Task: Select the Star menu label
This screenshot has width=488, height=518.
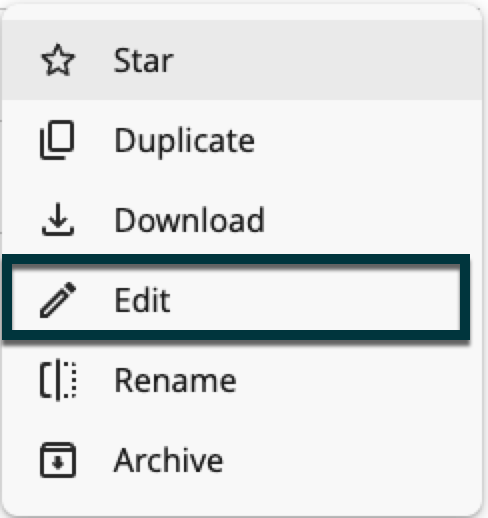Action: click(143, 60)
